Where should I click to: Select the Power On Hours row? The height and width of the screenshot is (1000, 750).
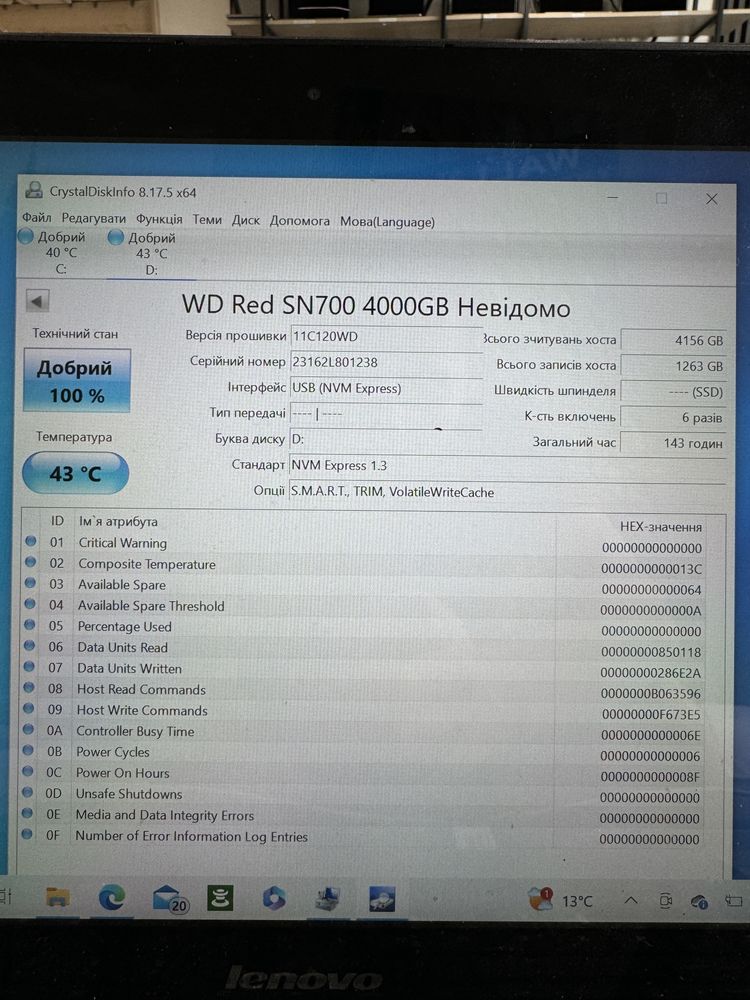tap(364, 774)
